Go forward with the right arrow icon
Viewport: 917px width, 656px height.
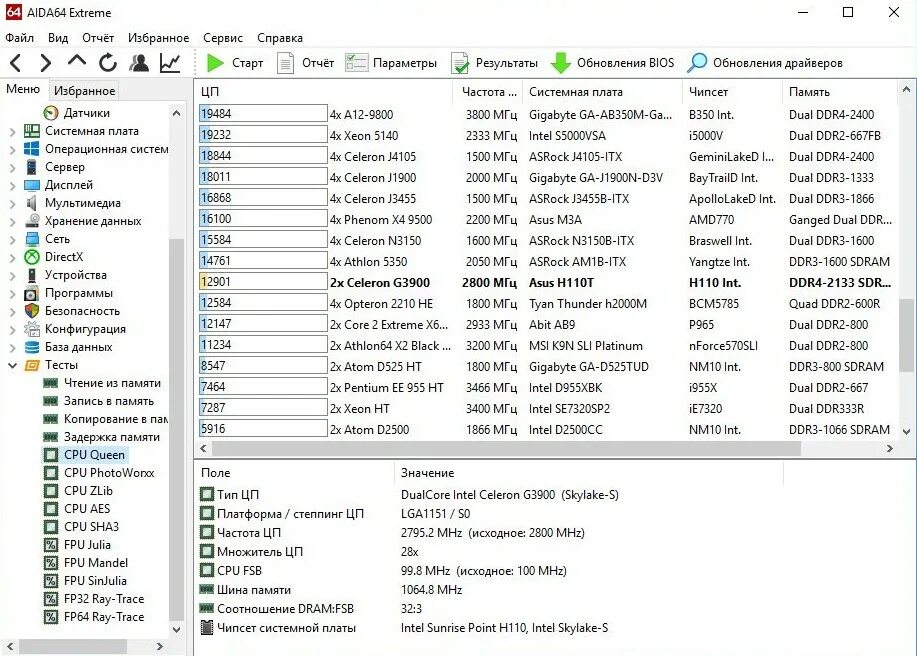(x=45, y=63)
